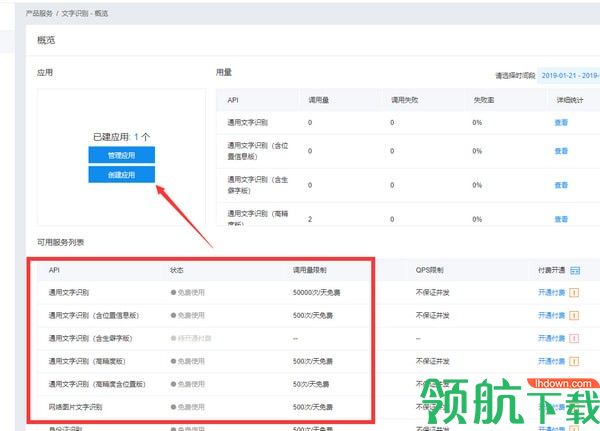
Task: Click 查看 for 通用文字识别(含位置信息版) usage row
Action: (561, 151)
